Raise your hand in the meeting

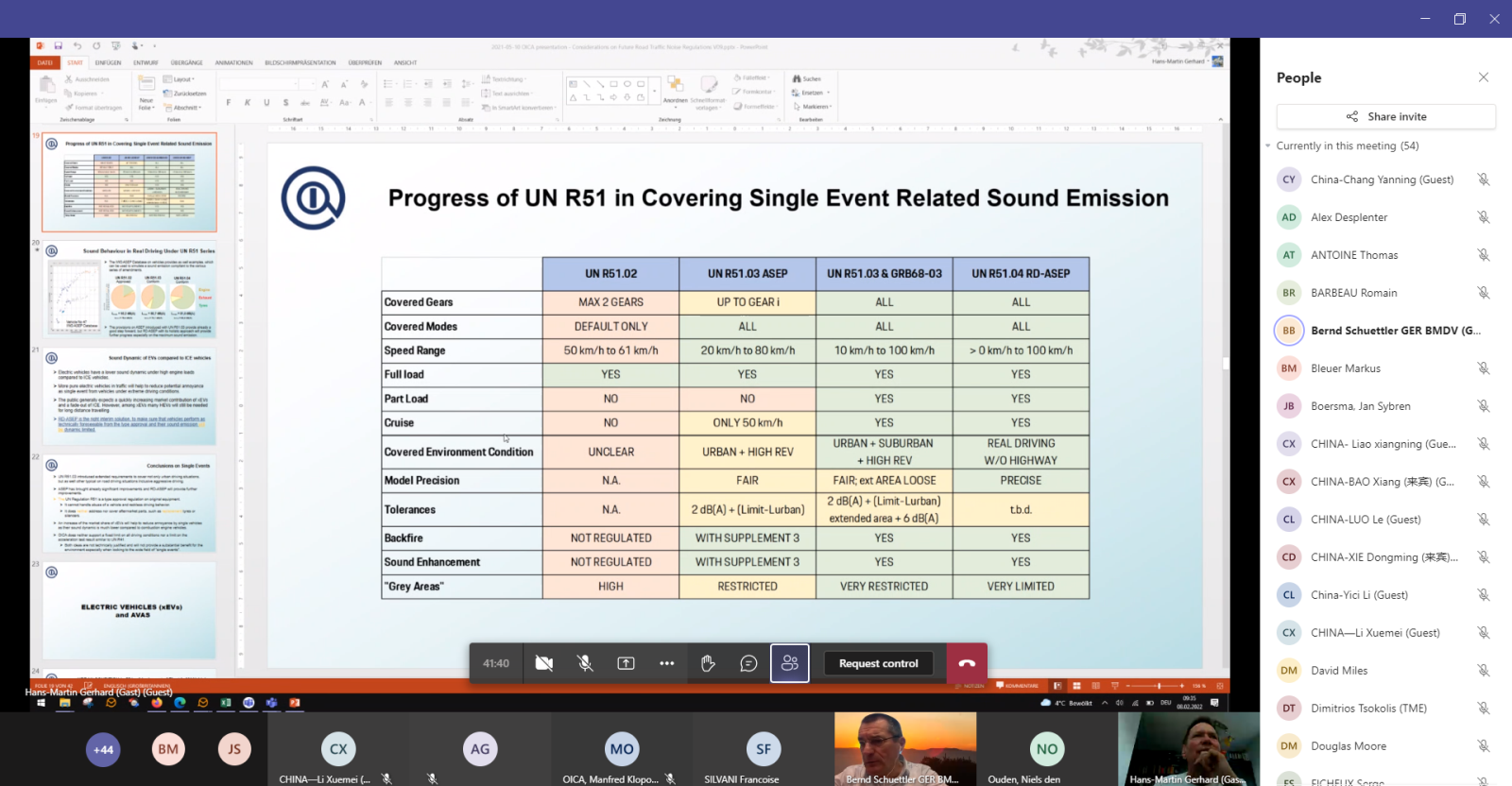[x=708, y=663]
